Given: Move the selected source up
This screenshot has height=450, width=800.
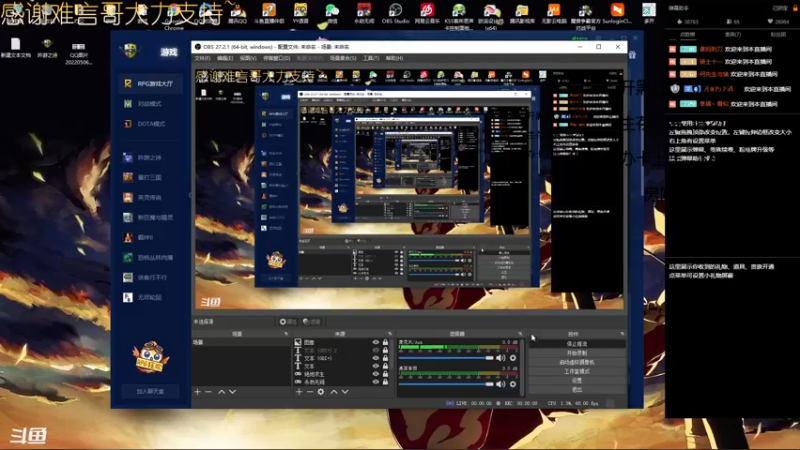Looking at the screenshot, I should [334, 392].
